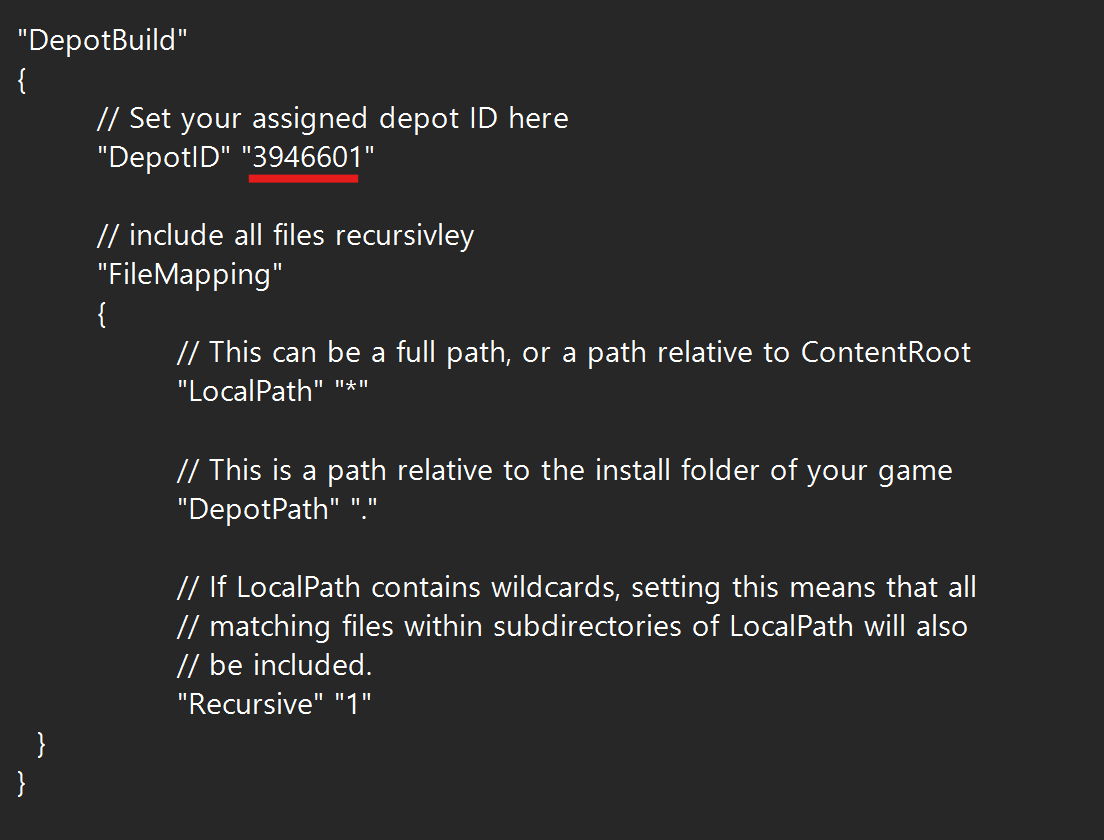The height and width of the screenshot is (840, 1104).
Task: Click the "1" value next to Recursive
Action: click(x=353, y=704)
